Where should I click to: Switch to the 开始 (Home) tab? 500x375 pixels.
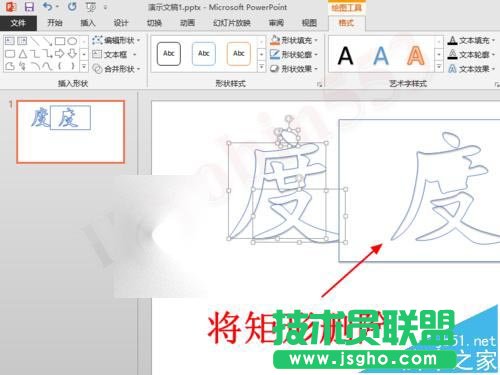coord(55,23)
